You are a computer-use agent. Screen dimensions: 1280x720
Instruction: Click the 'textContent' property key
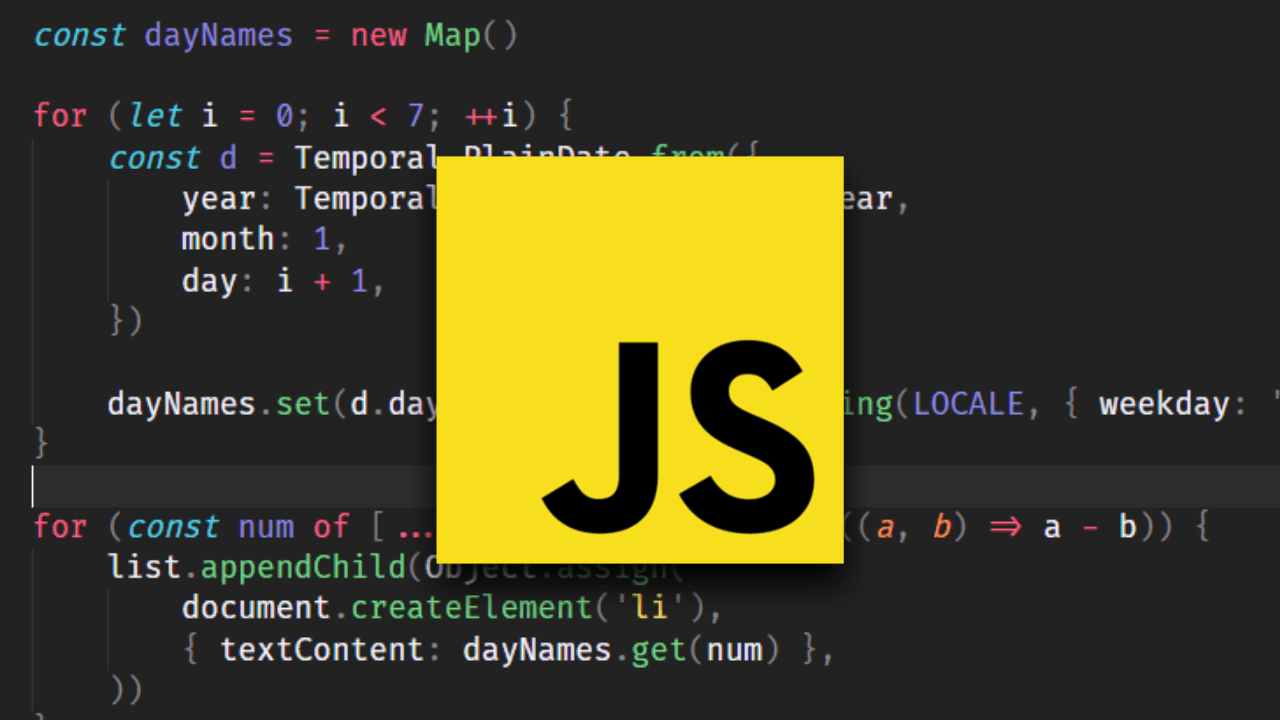click(x=322, y=650)
